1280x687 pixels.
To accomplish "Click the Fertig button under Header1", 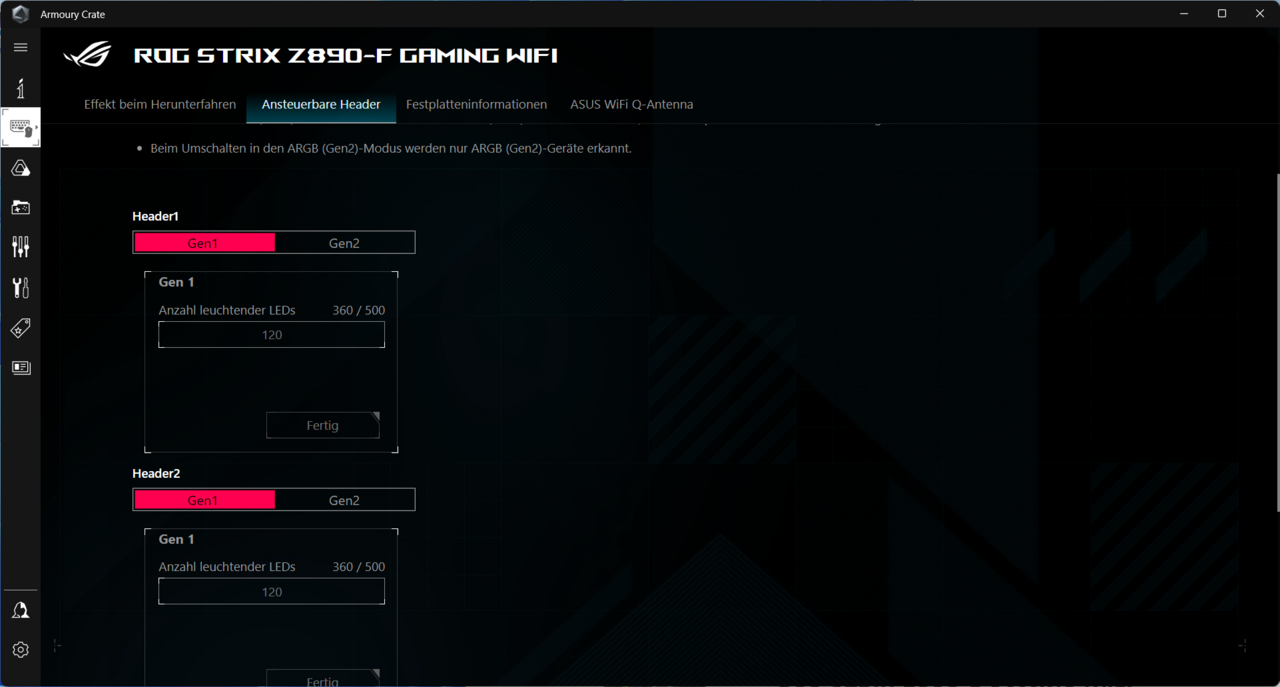I will click(323, 425).
